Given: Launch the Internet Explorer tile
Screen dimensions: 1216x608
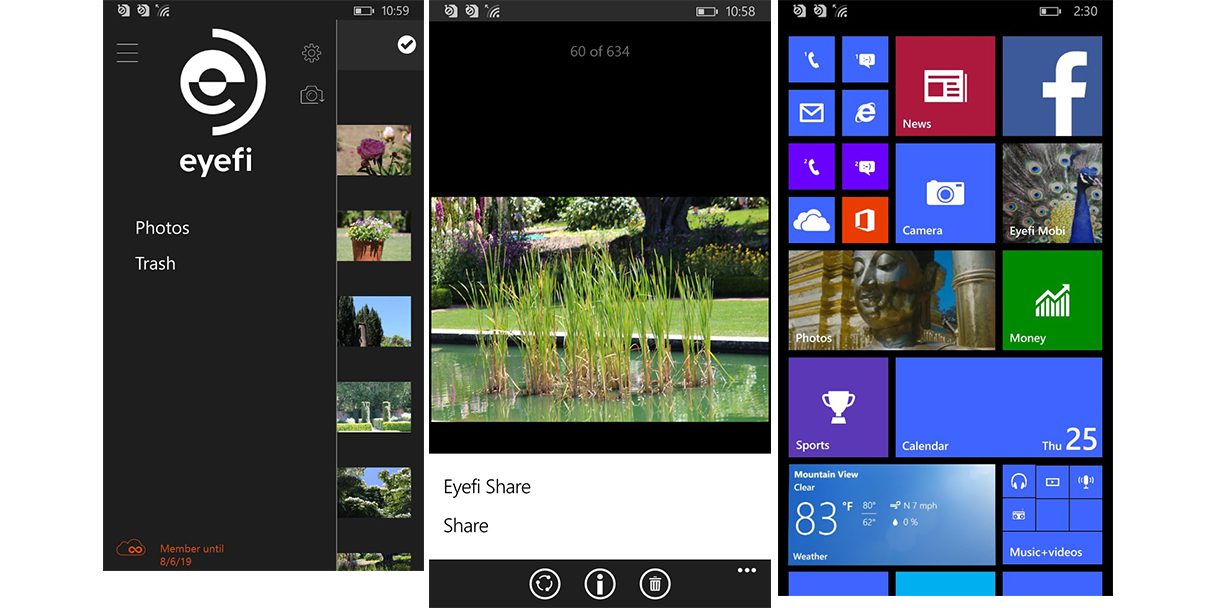Looking at the screenshot, I should pyautogui.click(x=865, y=113).
